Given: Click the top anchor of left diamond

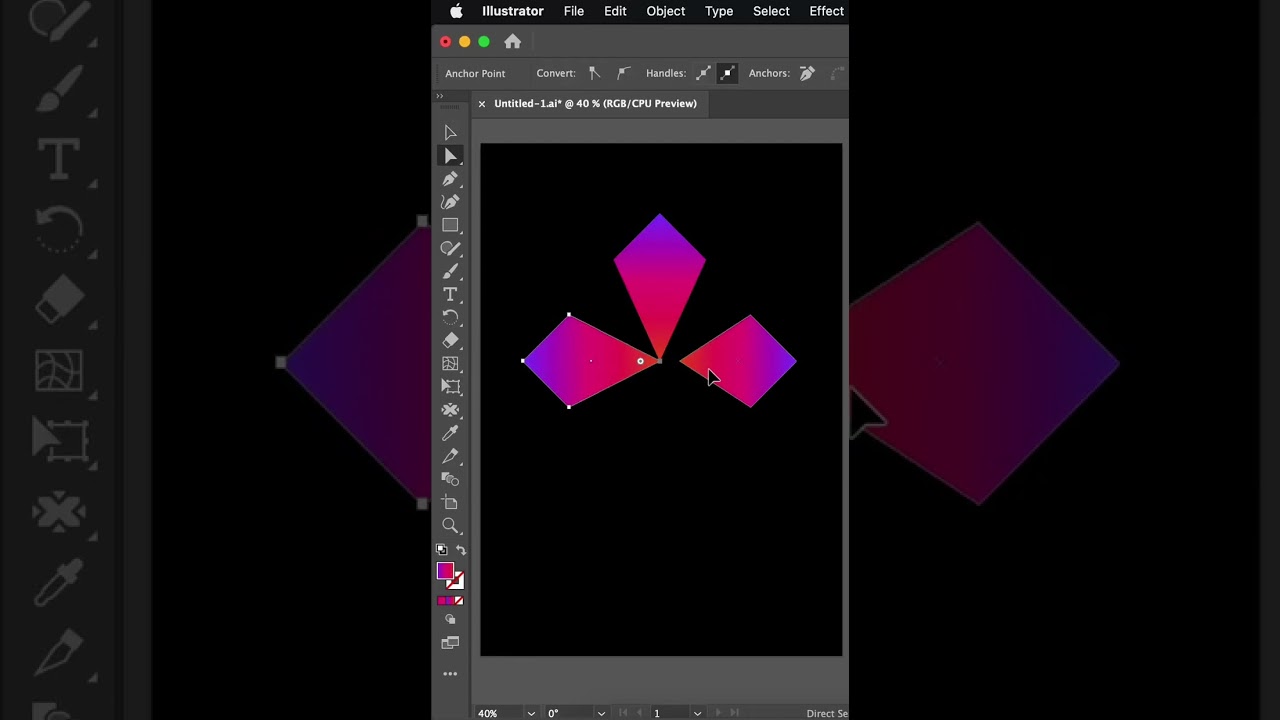Looking at the screenshot, I should tap(569, 315).
